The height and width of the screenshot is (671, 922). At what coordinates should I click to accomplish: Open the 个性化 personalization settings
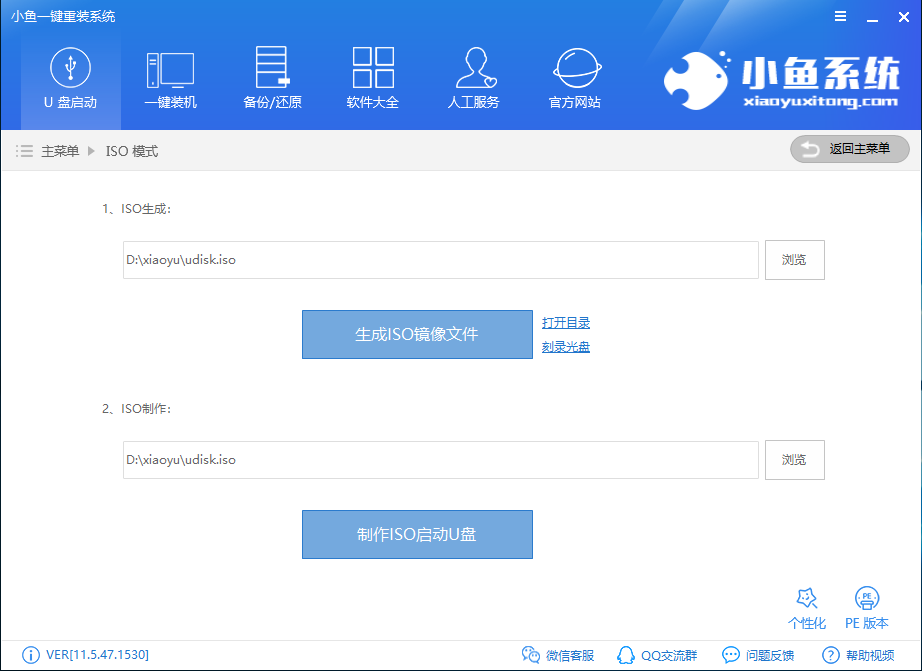(807, 607)
